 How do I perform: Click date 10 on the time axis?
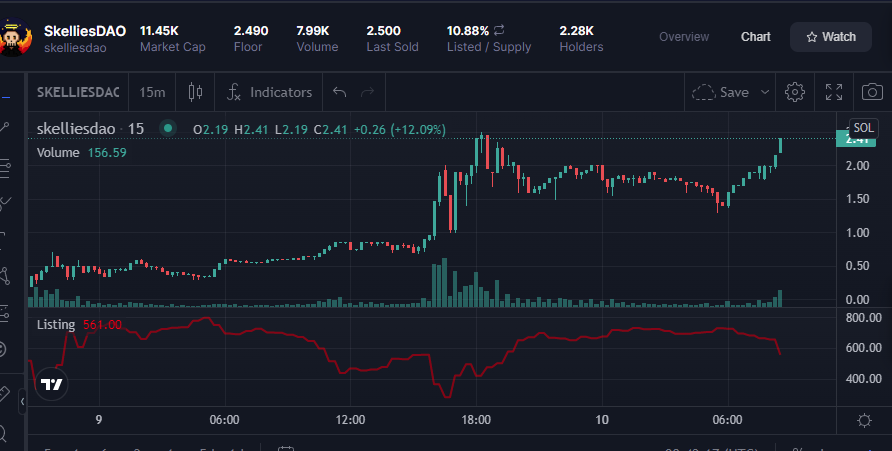pos(601,420)
